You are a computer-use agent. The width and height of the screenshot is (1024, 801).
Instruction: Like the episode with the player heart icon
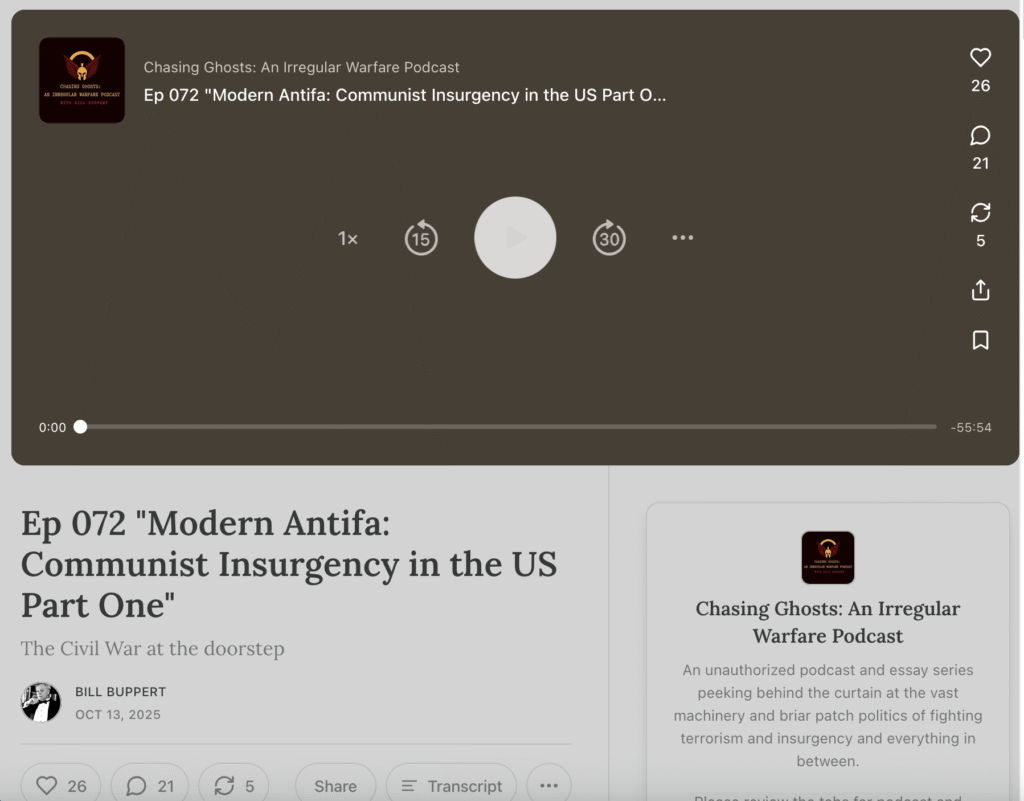[x=980, y=58]
